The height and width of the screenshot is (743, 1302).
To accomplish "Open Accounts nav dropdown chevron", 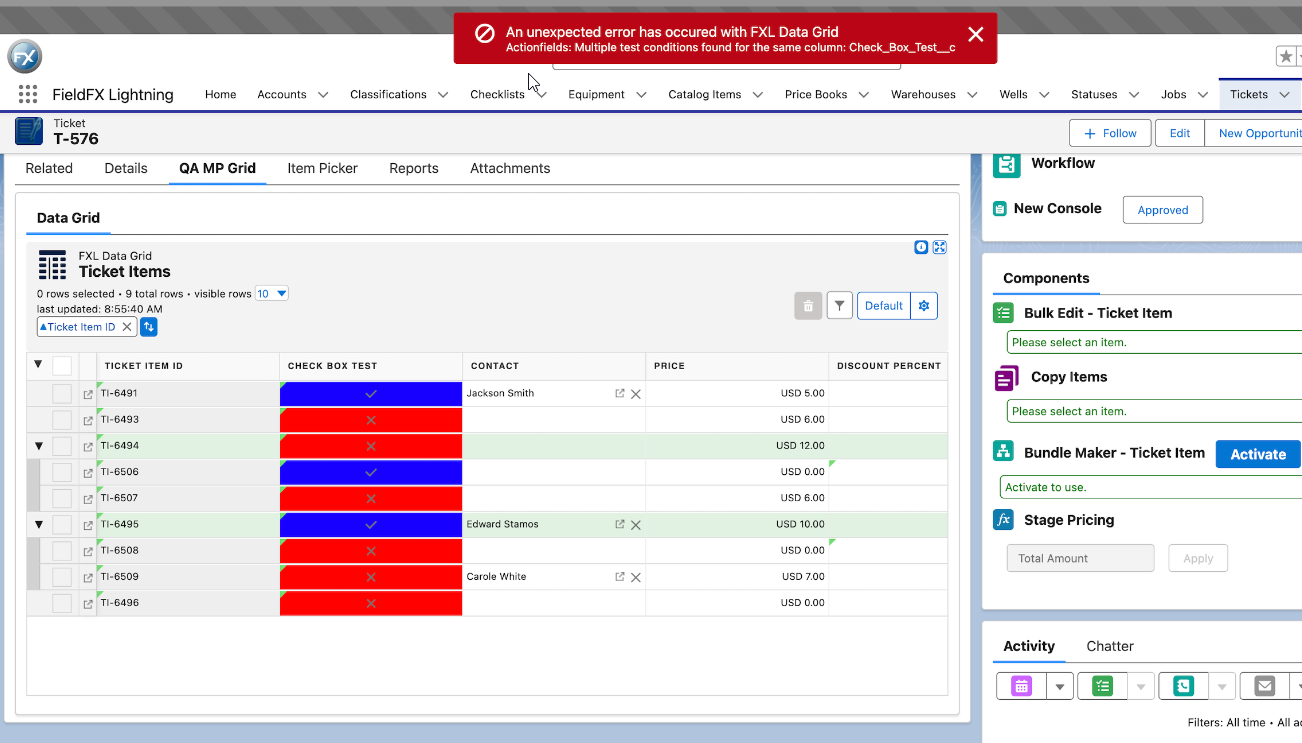I will point(323,95).
